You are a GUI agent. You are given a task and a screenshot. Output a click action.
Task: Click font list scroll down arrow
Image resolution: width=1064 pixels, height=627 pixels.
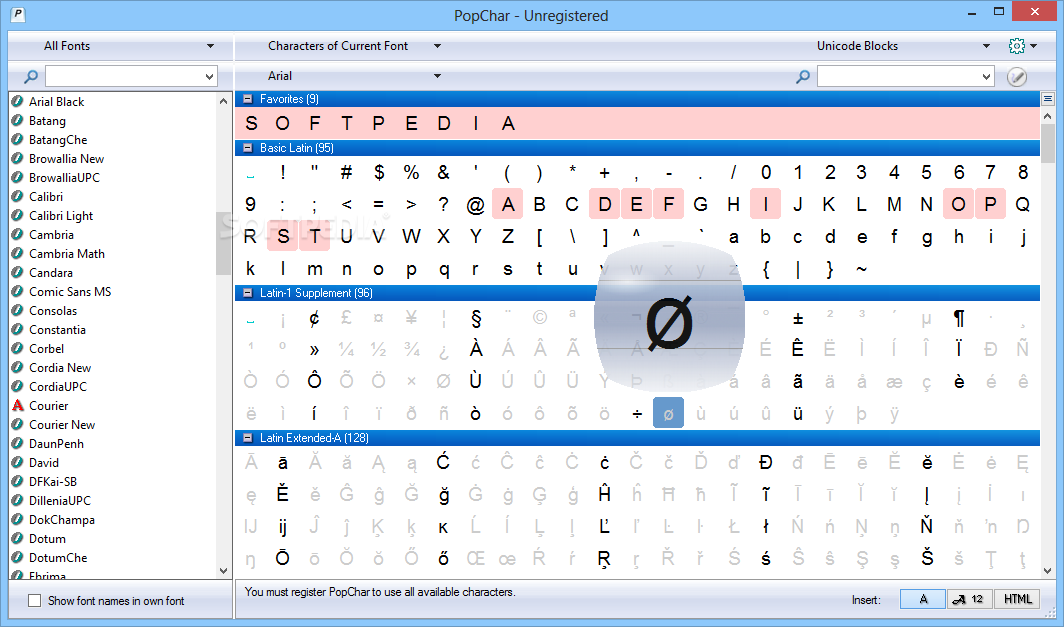223,571
